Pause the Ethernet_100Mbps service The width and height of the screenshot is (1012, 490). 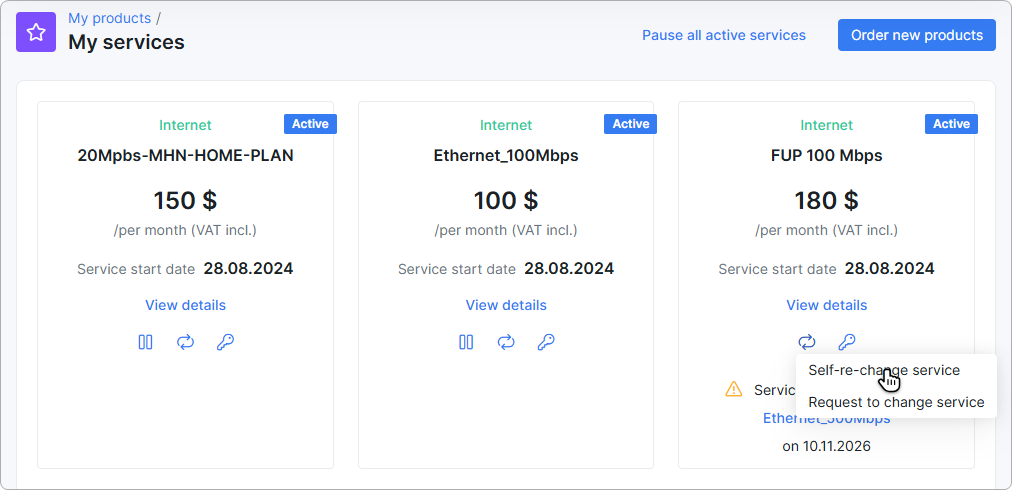tap(466, 342)
